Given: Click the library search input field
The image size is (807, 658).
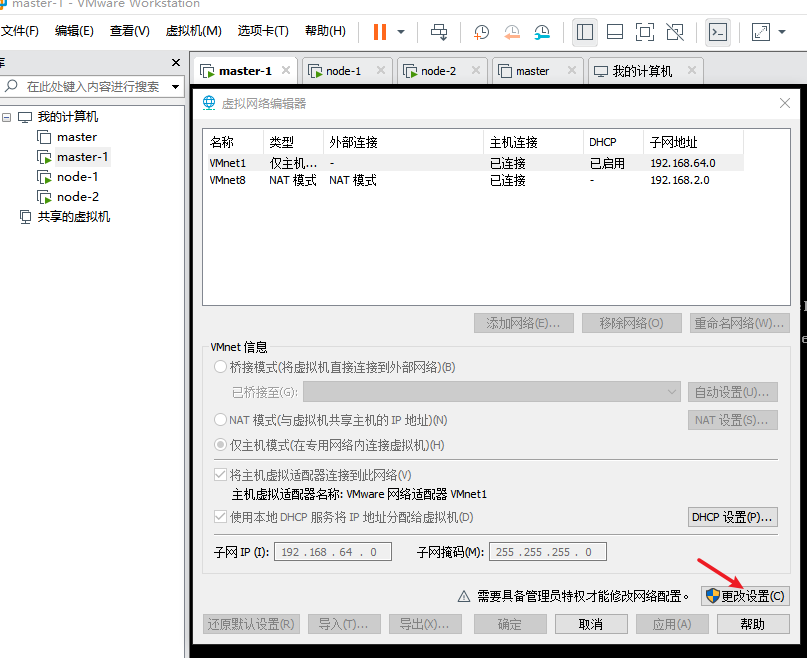Looking at the screenshot, I should click(93, 86).
